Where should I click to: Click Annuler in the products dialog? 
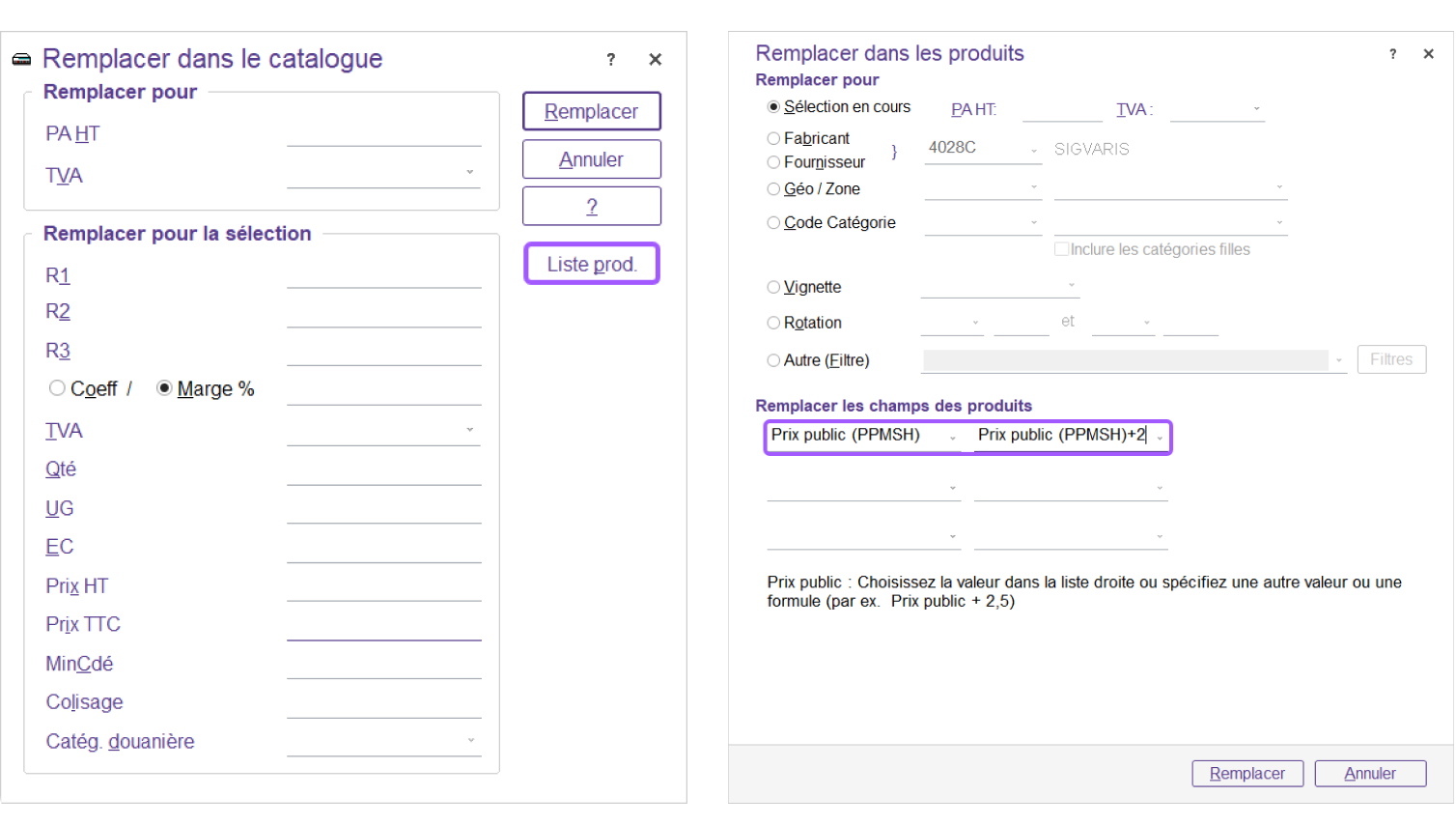1369,774
